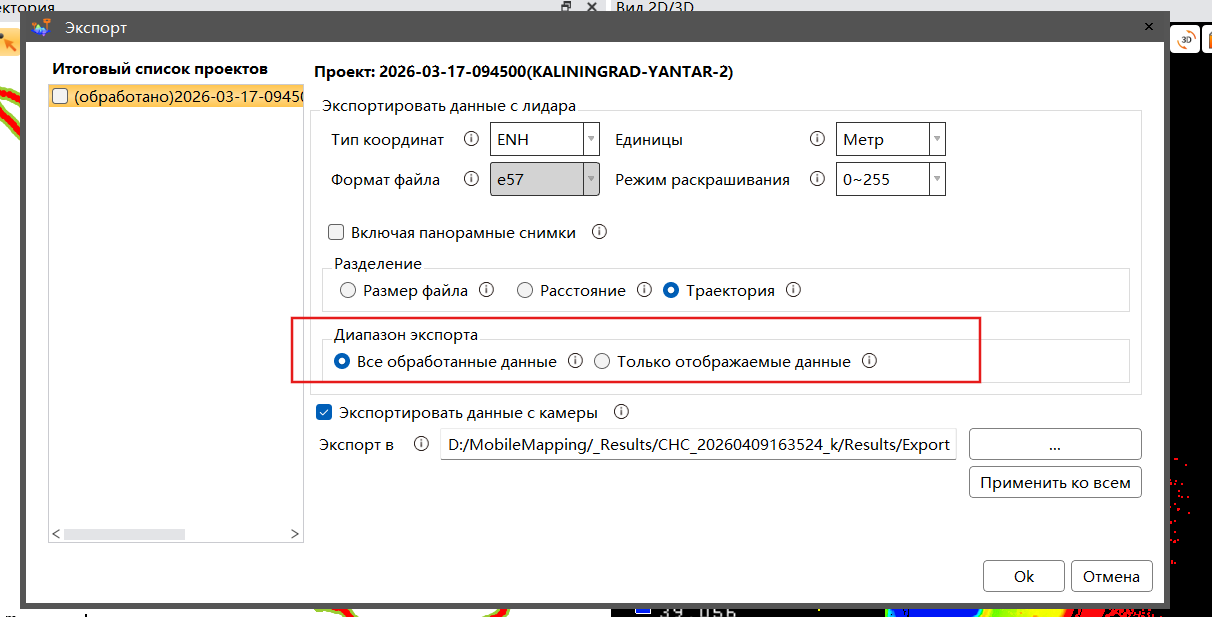Viewport: 1212px width, 617px height.
Task: Choose Все обработанные данные export range
Action: pyautogui.click(x=342, y=361)
